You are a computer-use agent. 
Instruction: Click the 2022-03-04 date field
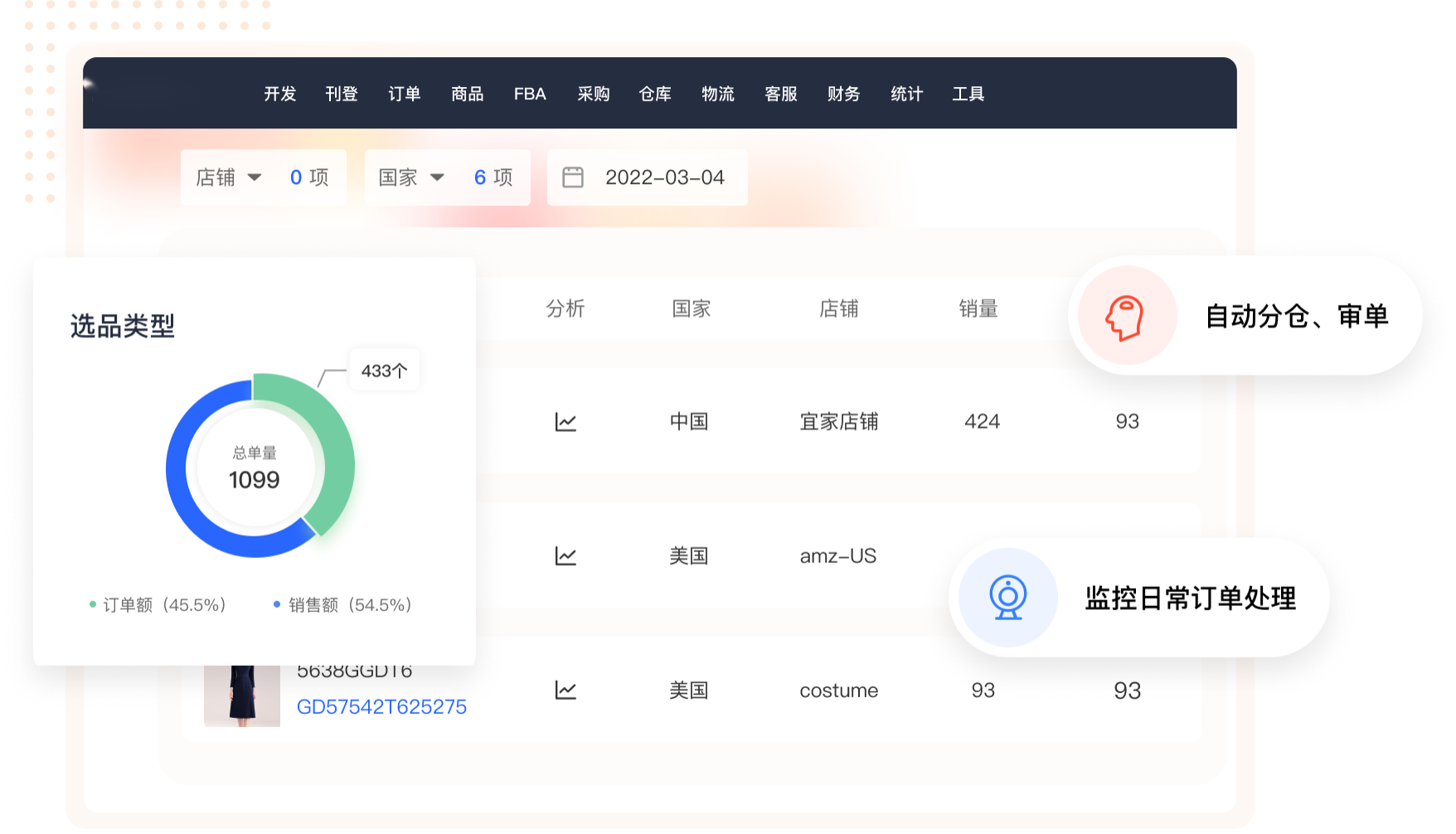click(x=665, y=177)
